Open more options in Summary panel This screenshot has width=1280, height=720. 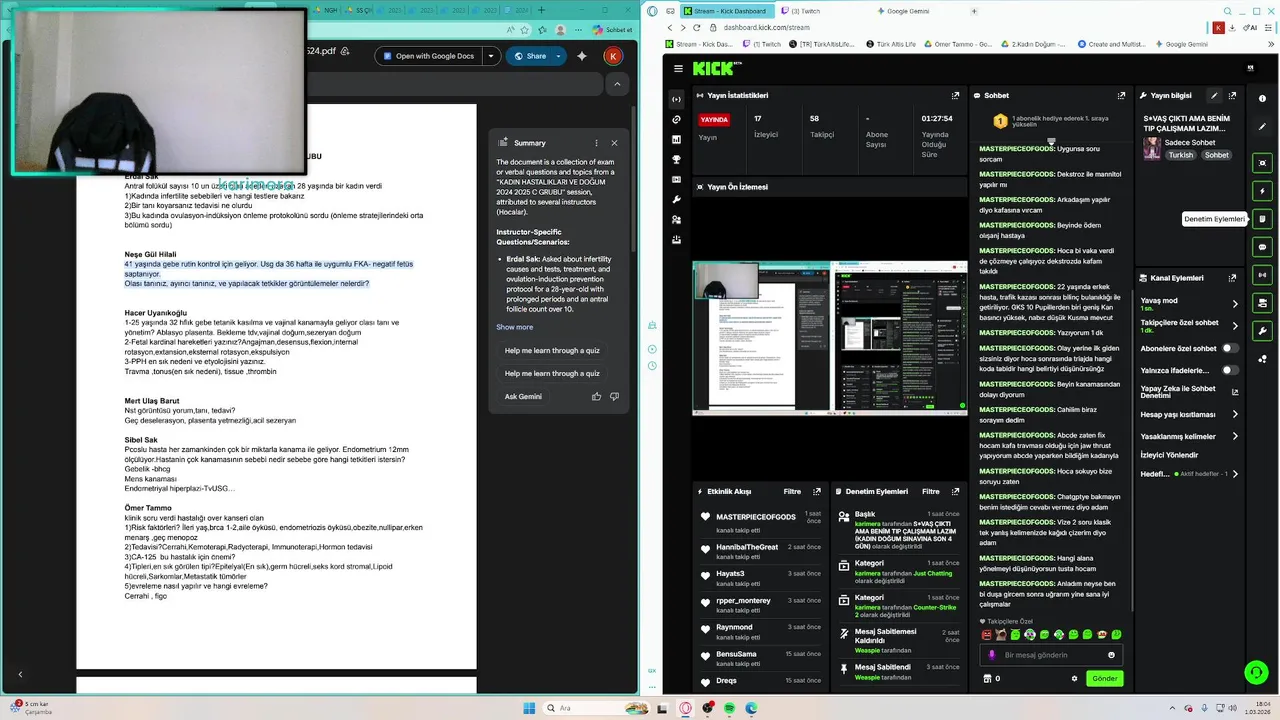[x=596, y=143]
